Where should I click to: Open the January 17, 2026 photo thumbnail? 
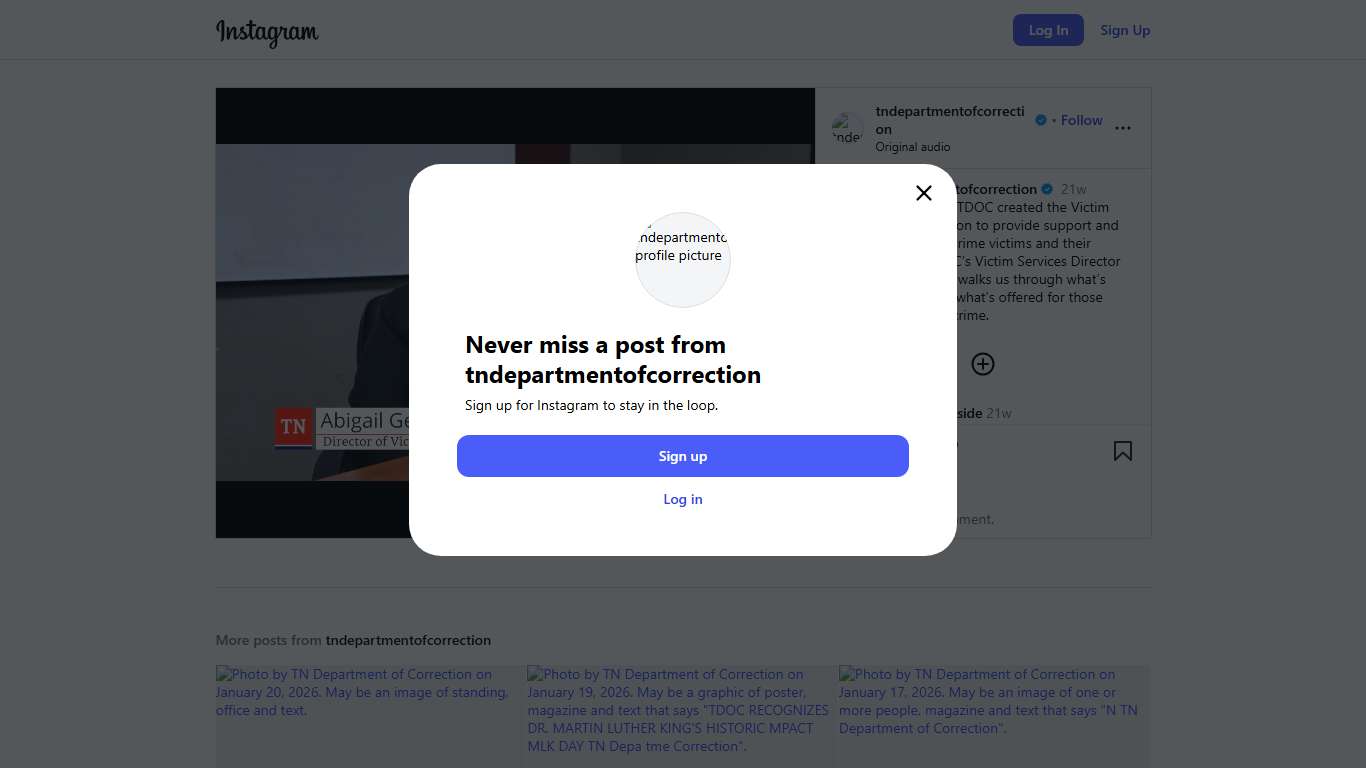point(993,715)
